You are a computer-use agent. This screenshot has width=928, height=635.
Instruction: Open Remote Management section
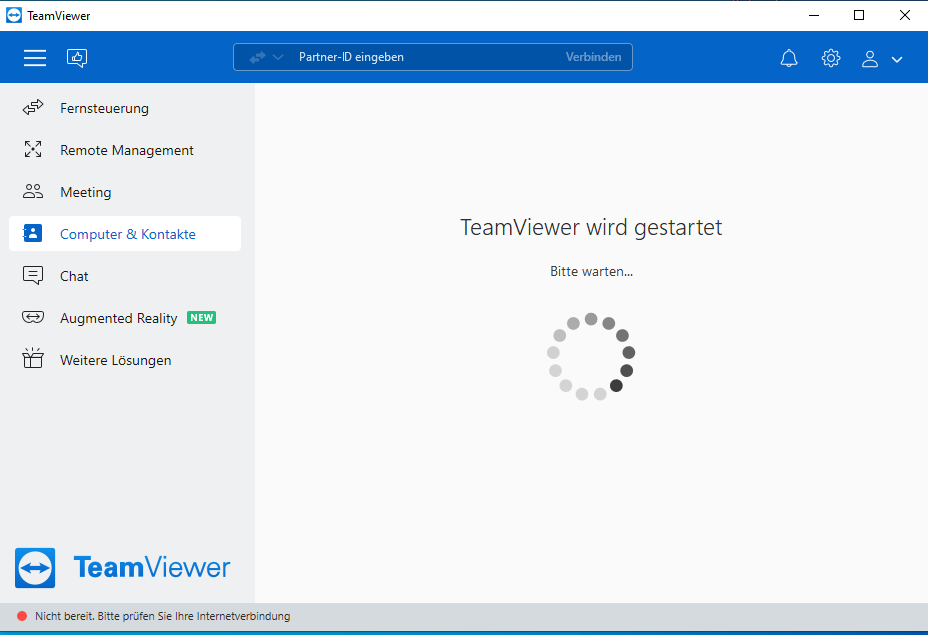pyautogui.click(x=125, y=150)
